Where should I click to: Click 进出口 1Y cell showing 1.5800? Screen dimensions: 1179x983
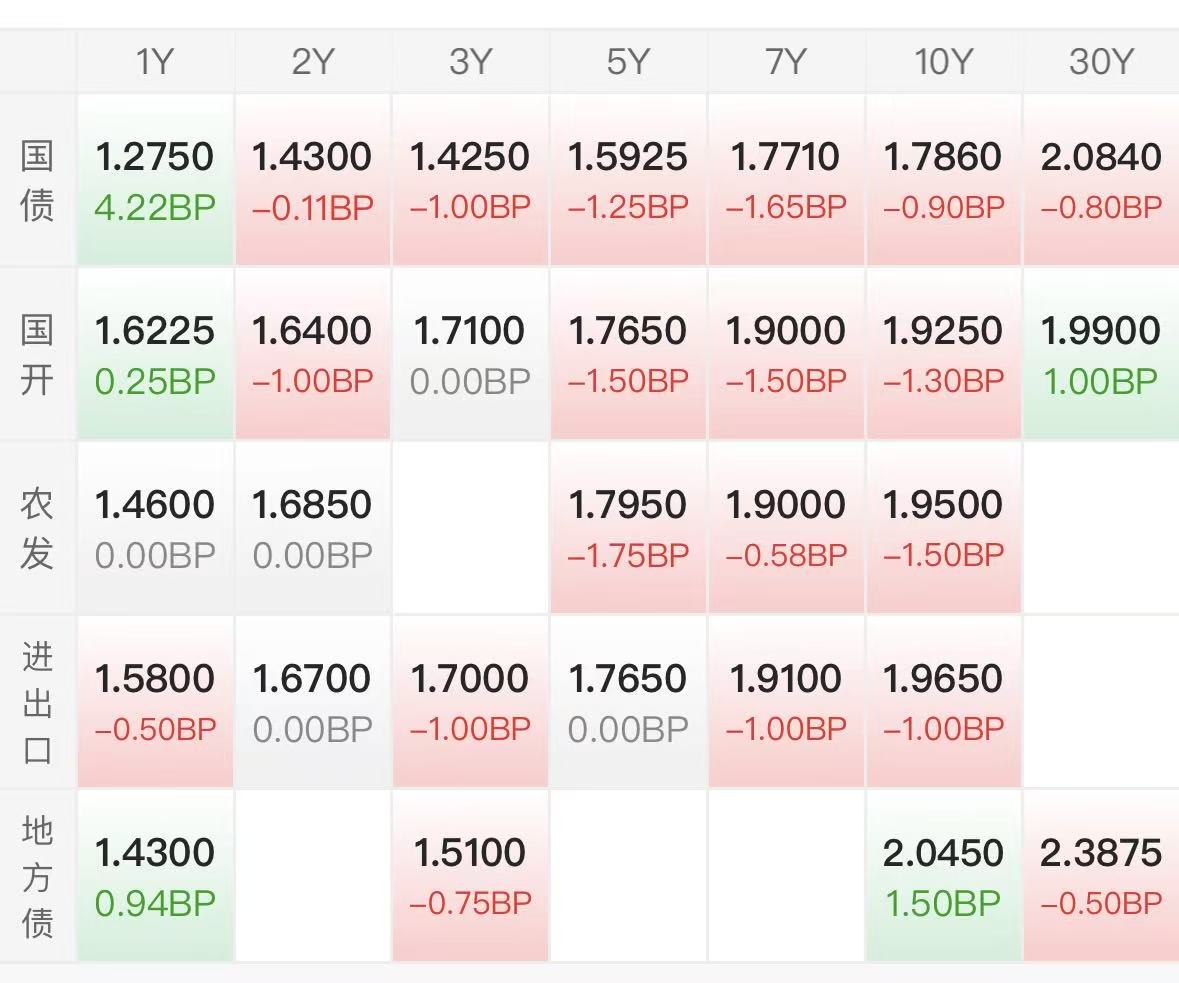click(x=155, y=702)
